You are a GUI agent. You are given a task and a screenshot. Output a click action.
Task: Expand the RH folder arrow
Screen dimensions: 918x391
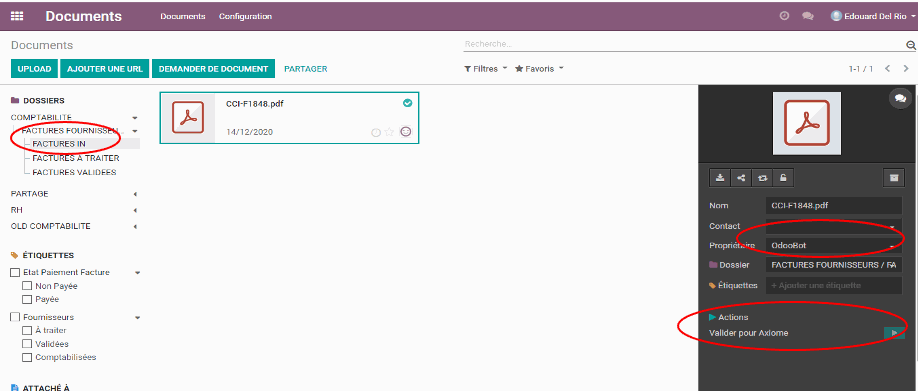tap(135, 210)
